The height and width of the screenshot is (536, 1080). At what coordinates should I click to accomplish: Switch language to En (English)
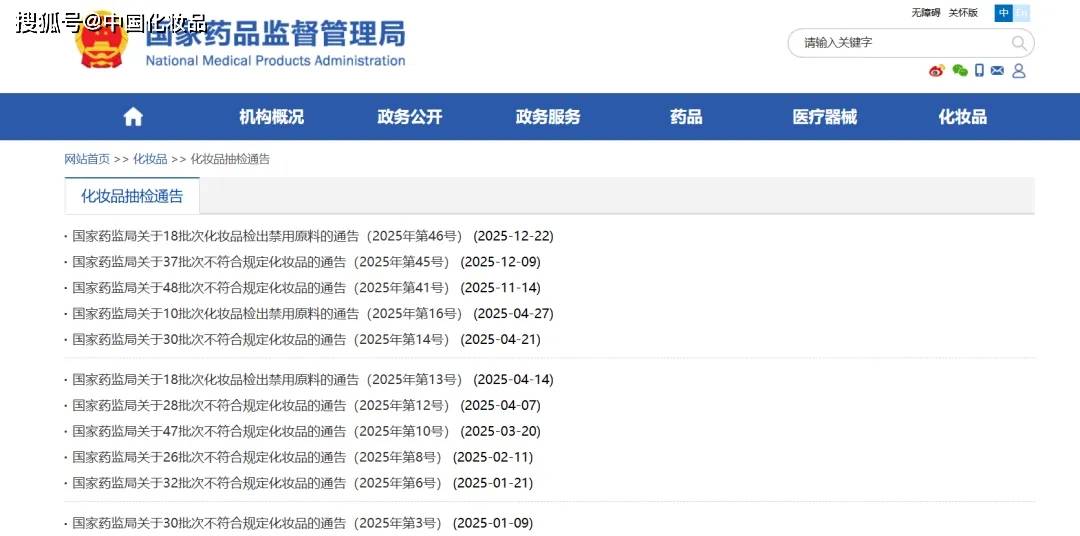coord(1022,13)
